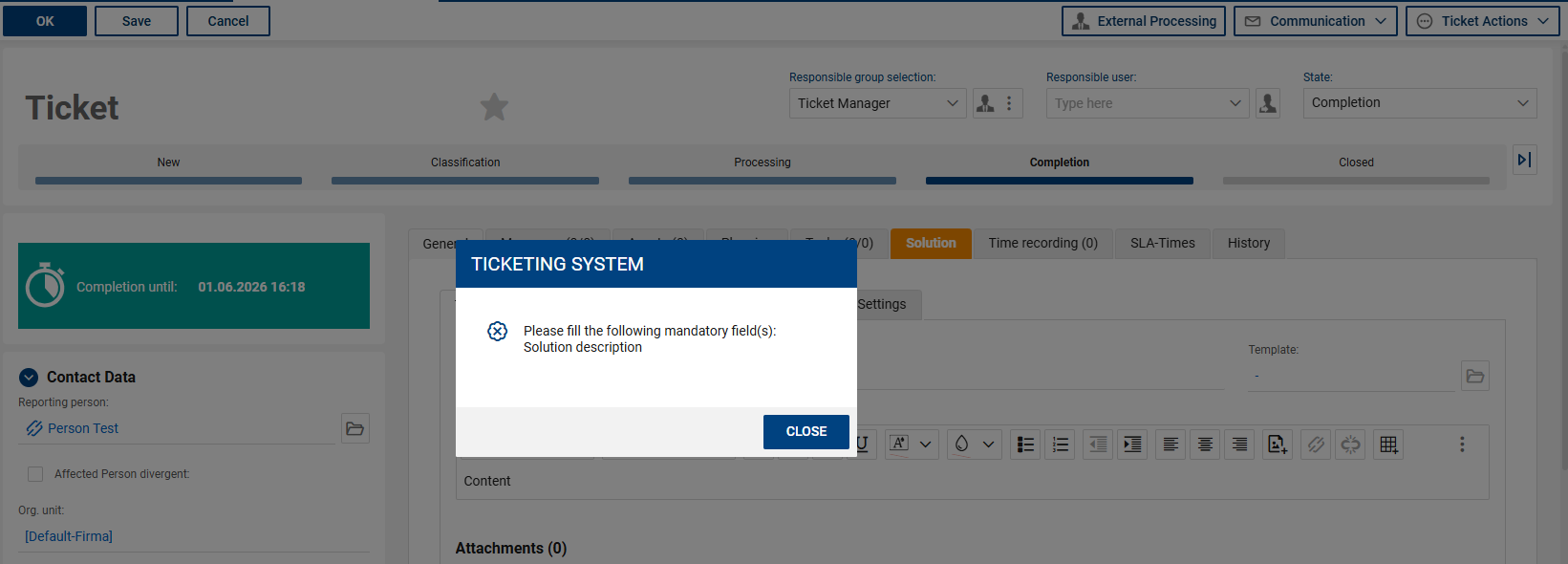The width and height of the screenshot is (1568, 564).
Task: Open External Processing
Action: 1144,21
